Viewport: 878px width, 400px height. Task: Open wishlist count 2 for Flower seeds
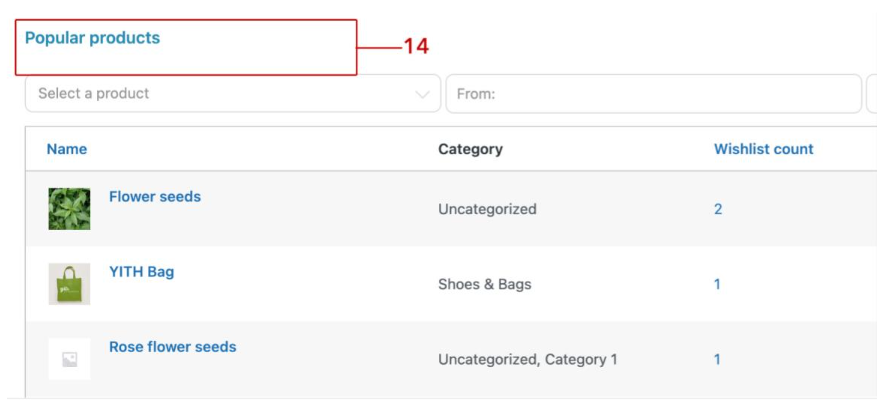point(718,209)
